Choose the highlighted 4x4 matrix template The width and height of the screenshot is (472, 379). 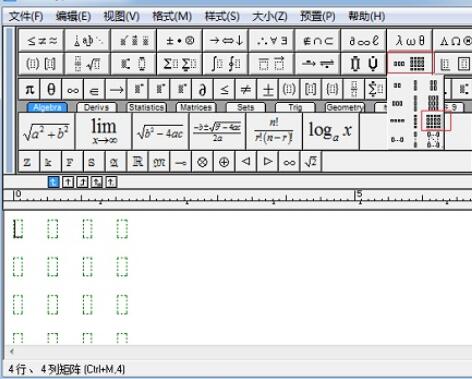point(434,121)
